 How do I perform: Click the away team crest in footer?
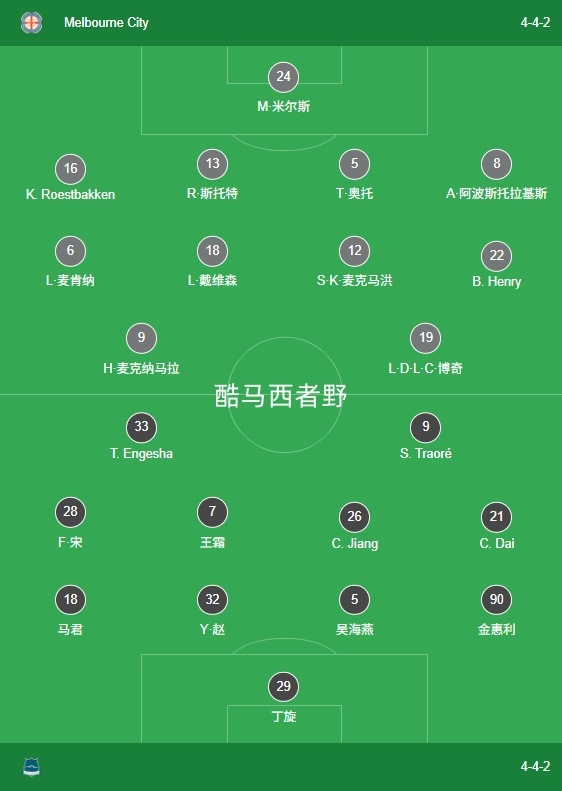[x=31, y=767]
